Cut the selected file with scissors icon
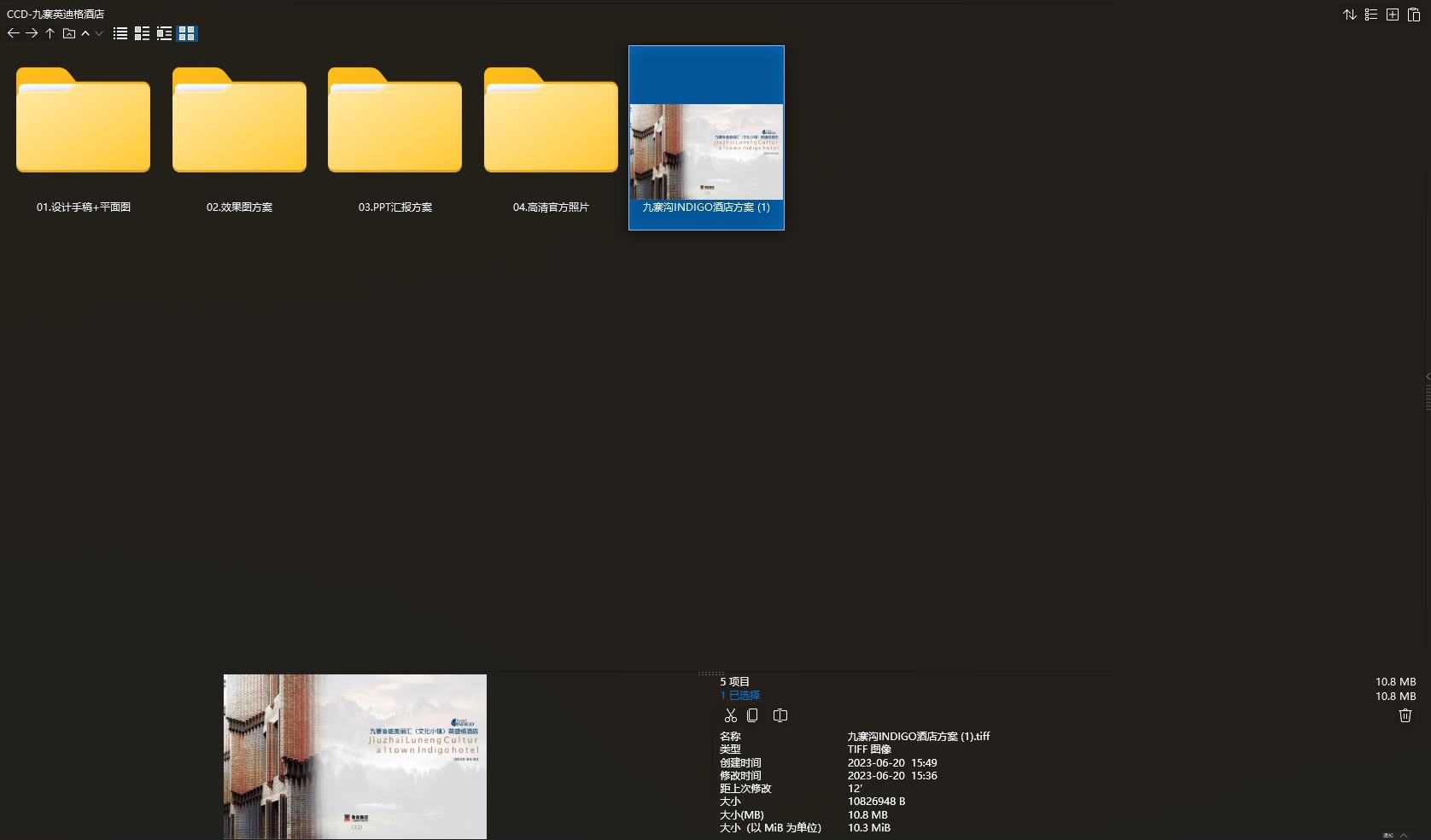The width and height of the screenshot is (1431, 840). [730, 715]
